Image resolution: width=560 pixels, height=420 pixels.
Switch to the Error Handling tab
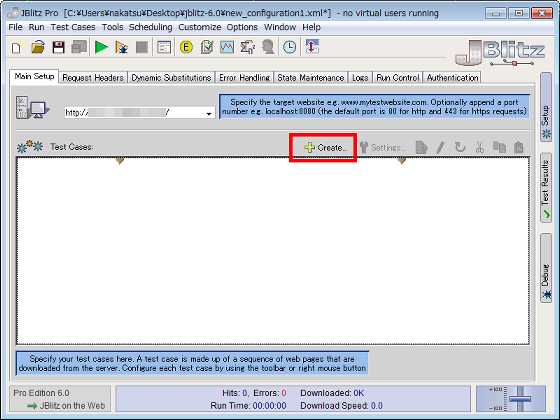[x=245, y=78]
